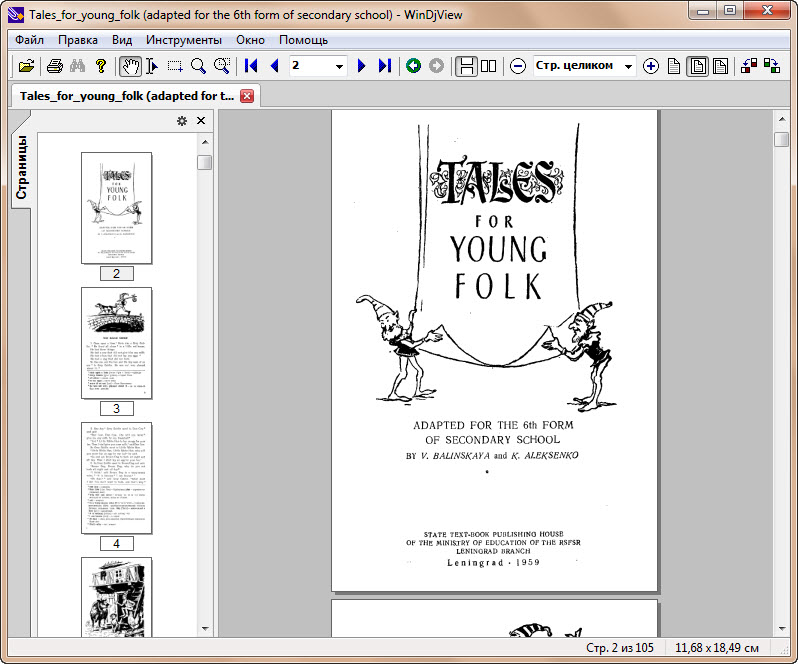Choose the rectangle select tool
The image size is (798, 664).
click(175, 66)
